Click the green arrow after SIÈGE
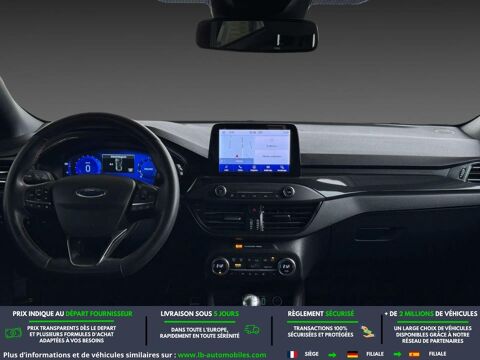The height and width of the screenshot is (360, 480). [332, 355]
